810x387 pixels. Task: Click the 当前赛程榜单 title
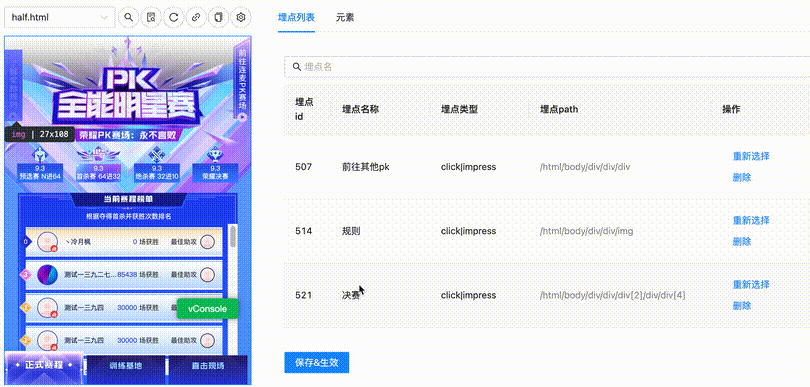tap(128, 199)
